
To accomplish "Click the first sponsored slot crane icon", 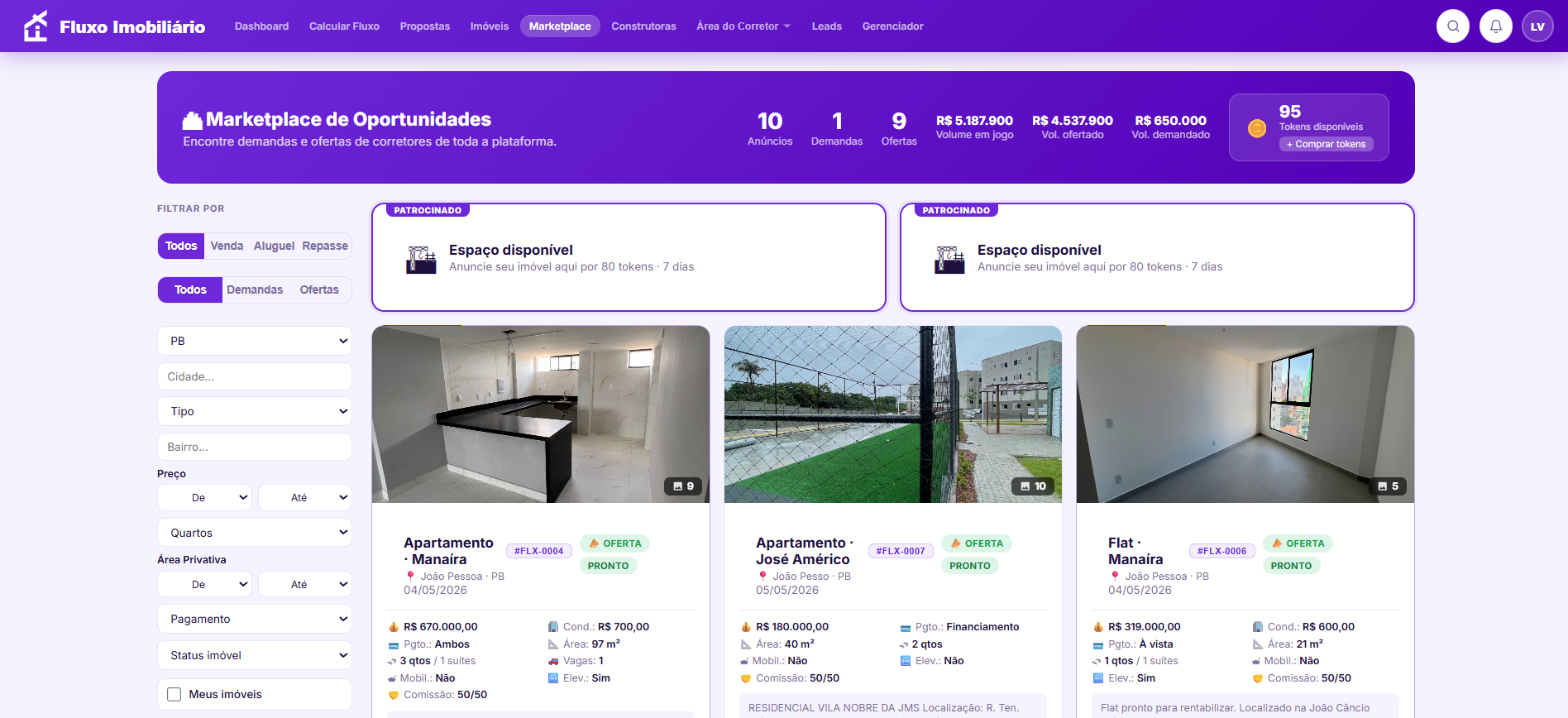I will click(x=422, y=259).
